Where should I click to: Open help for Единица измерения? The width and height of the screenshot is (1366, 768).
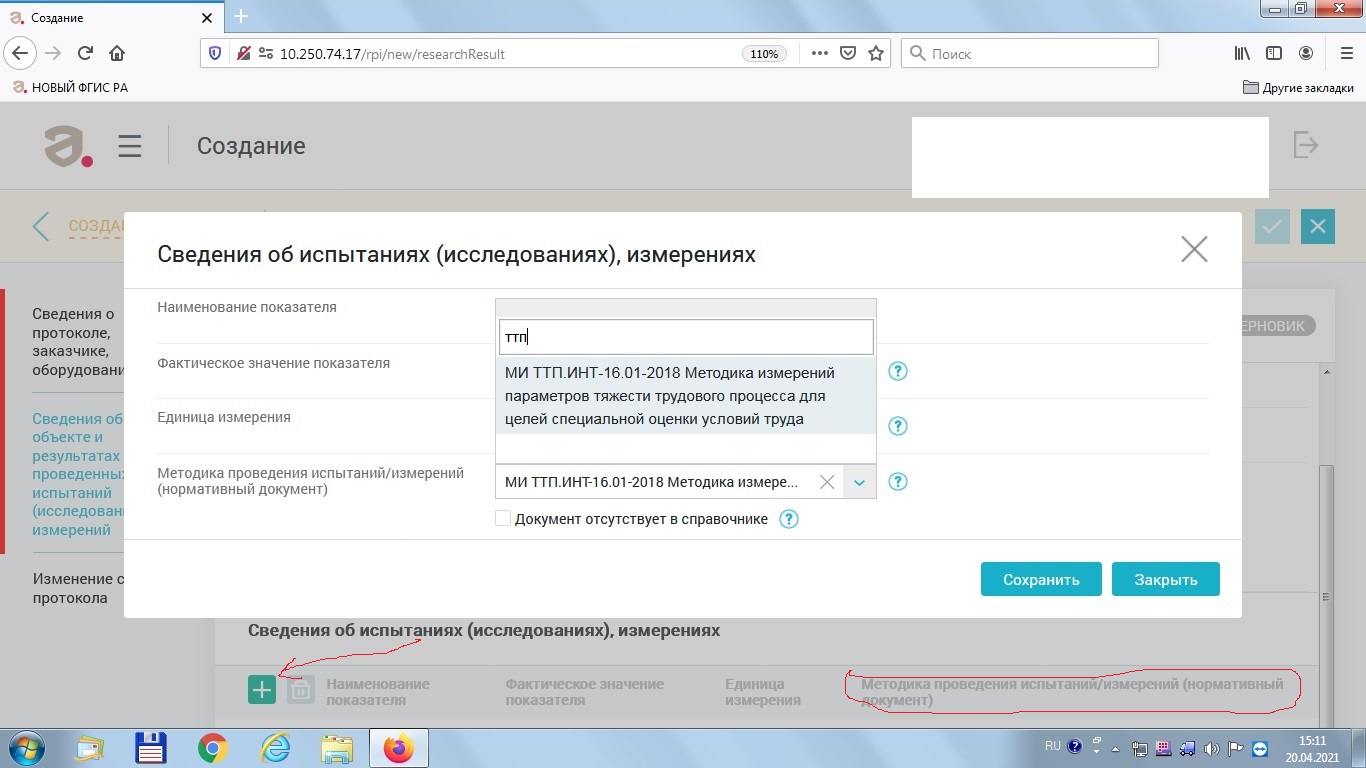898,427
